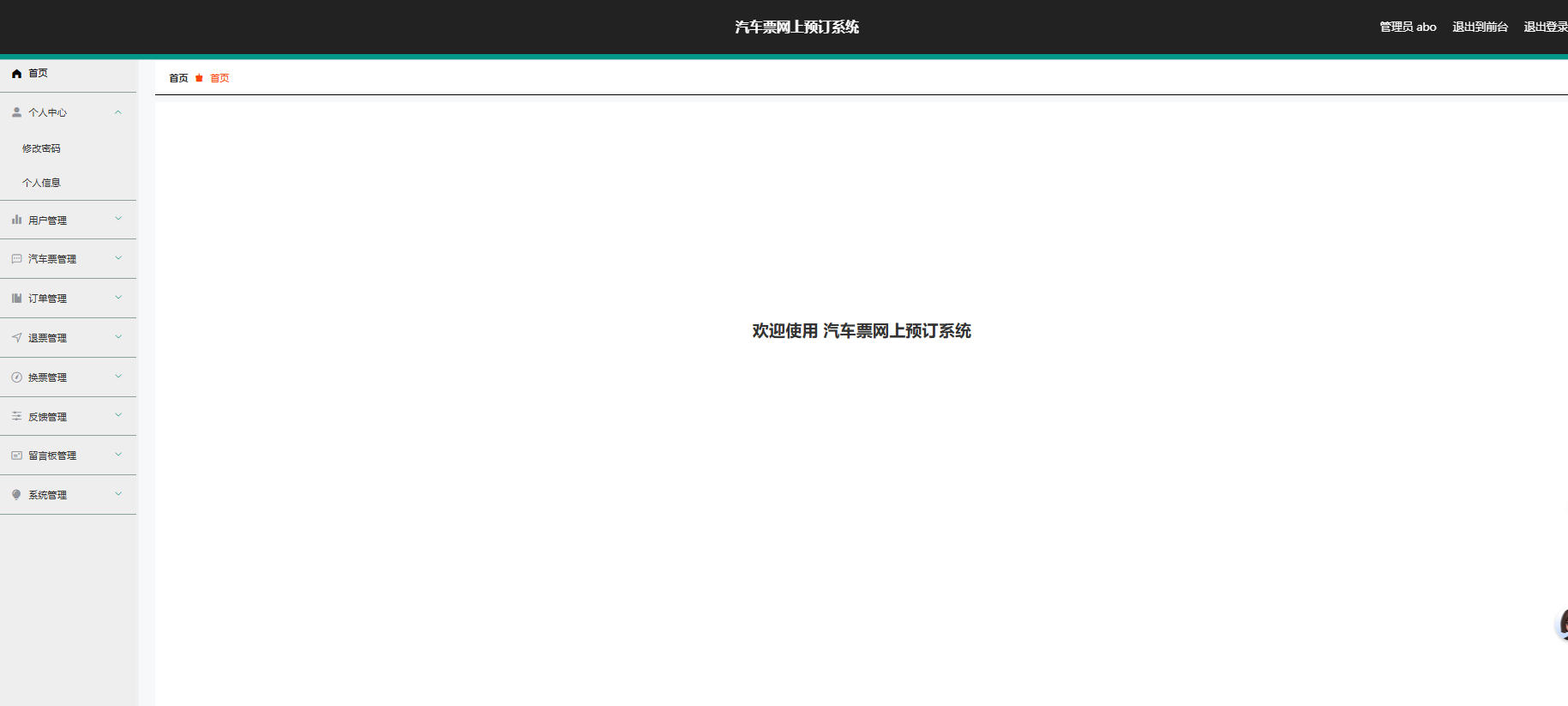
Task: Expand 用户管理 with its chevron arrow
Action: point(118,220)
